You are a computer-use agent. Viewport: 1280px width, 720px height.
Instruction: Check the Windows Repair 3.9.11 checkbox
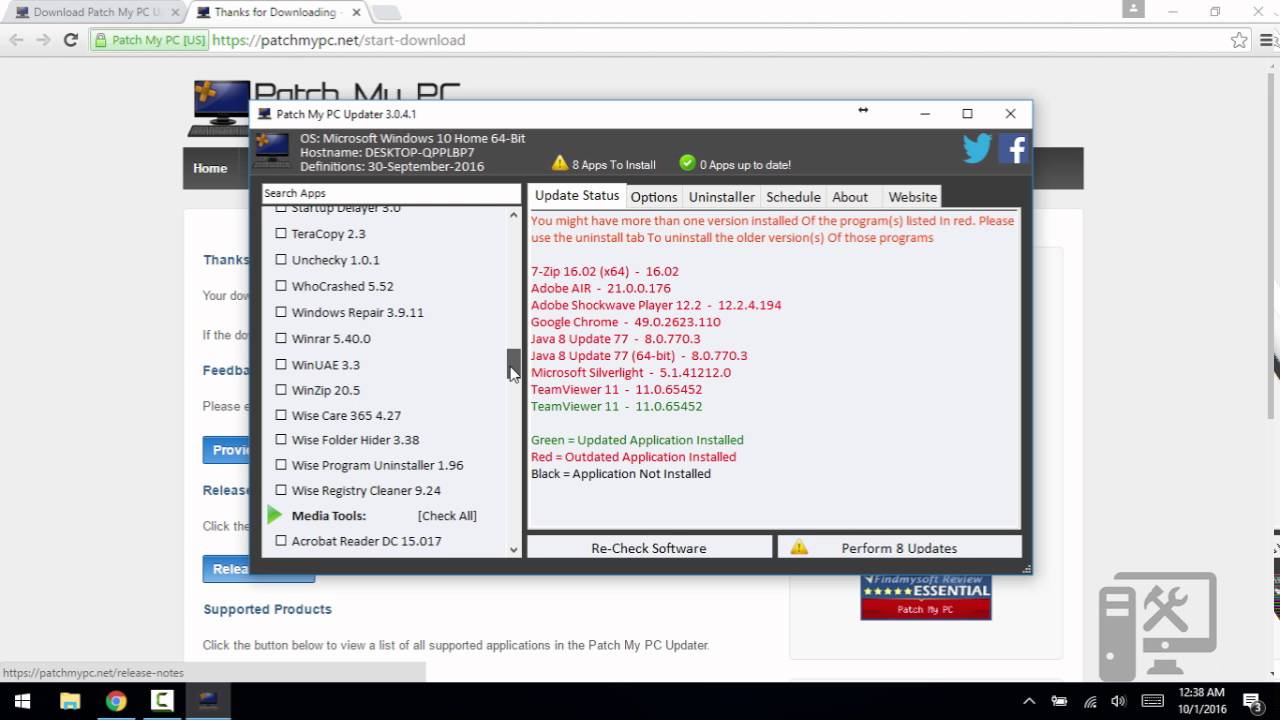[281, 311]
